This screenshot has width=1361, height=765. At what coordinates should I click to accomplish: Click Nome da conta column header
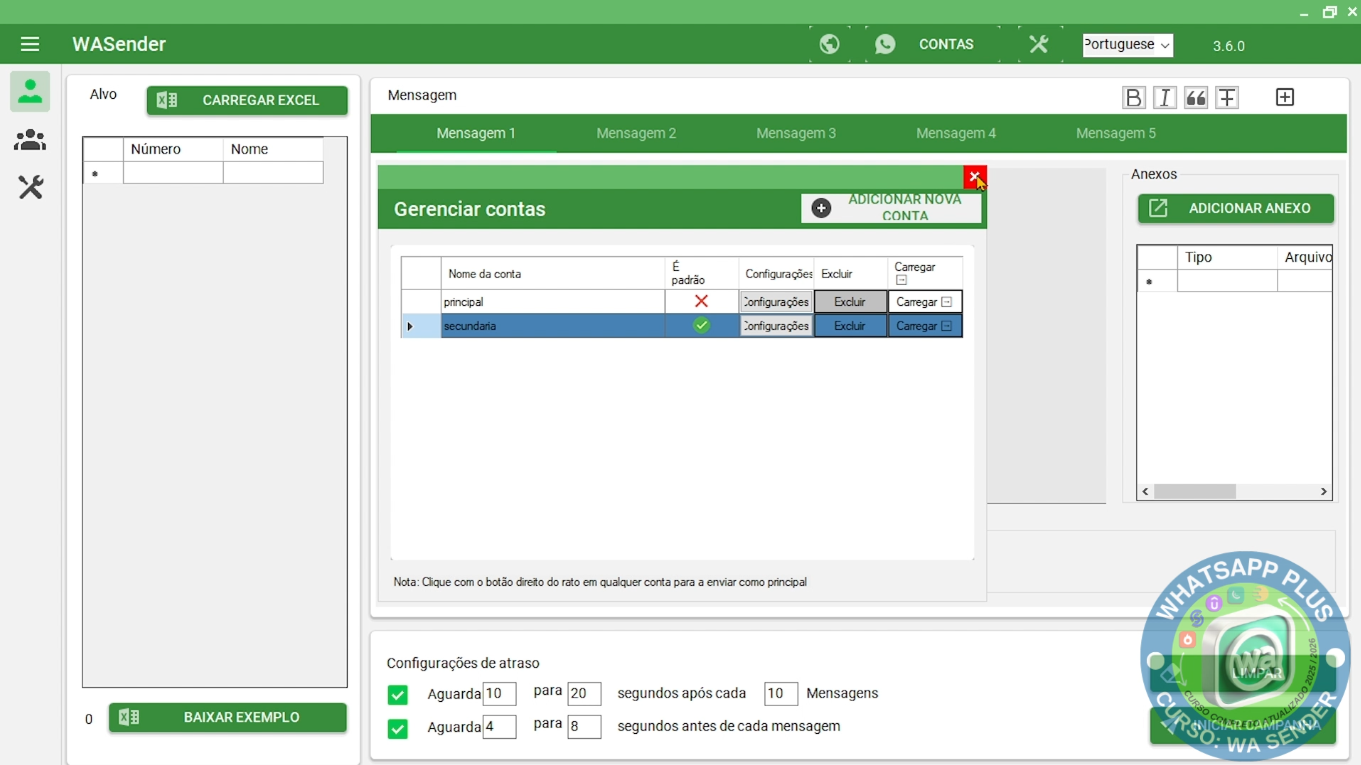[x=553, y=274]
